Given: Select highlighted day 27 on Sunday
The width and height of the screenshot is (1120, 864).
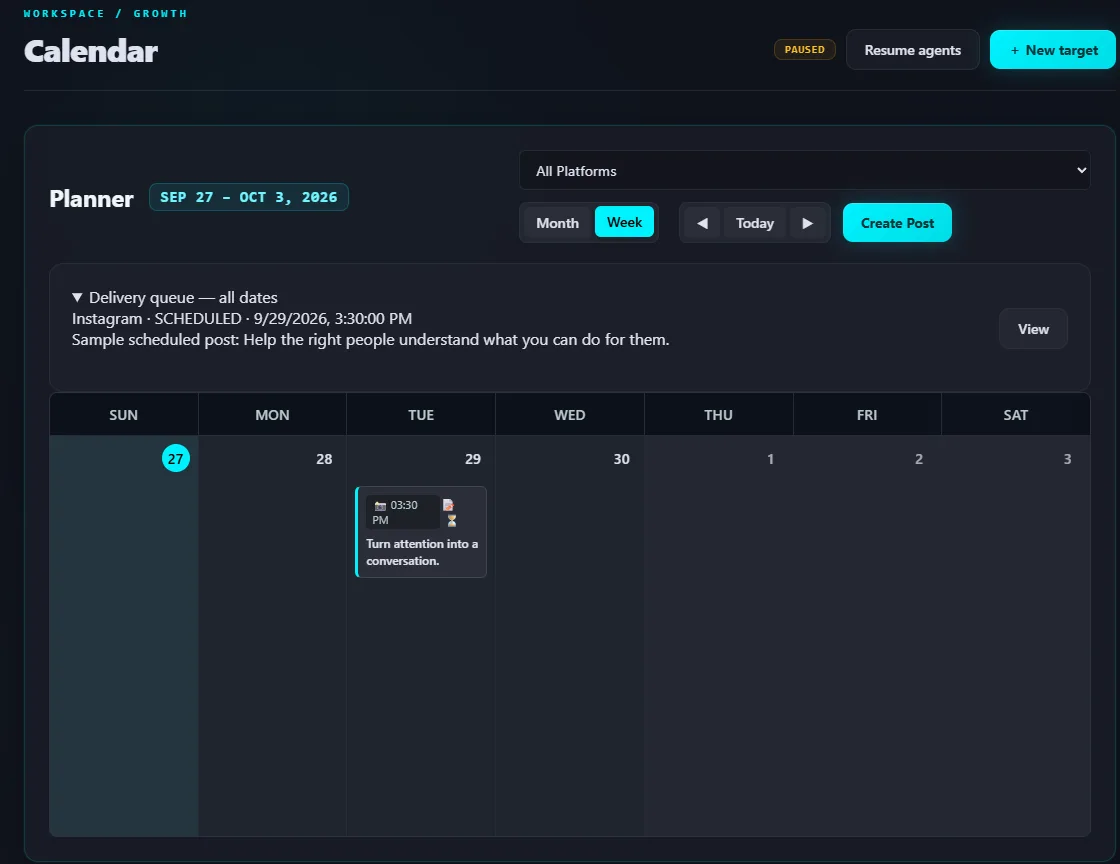Looking at the screenshot, I should 176,458.
